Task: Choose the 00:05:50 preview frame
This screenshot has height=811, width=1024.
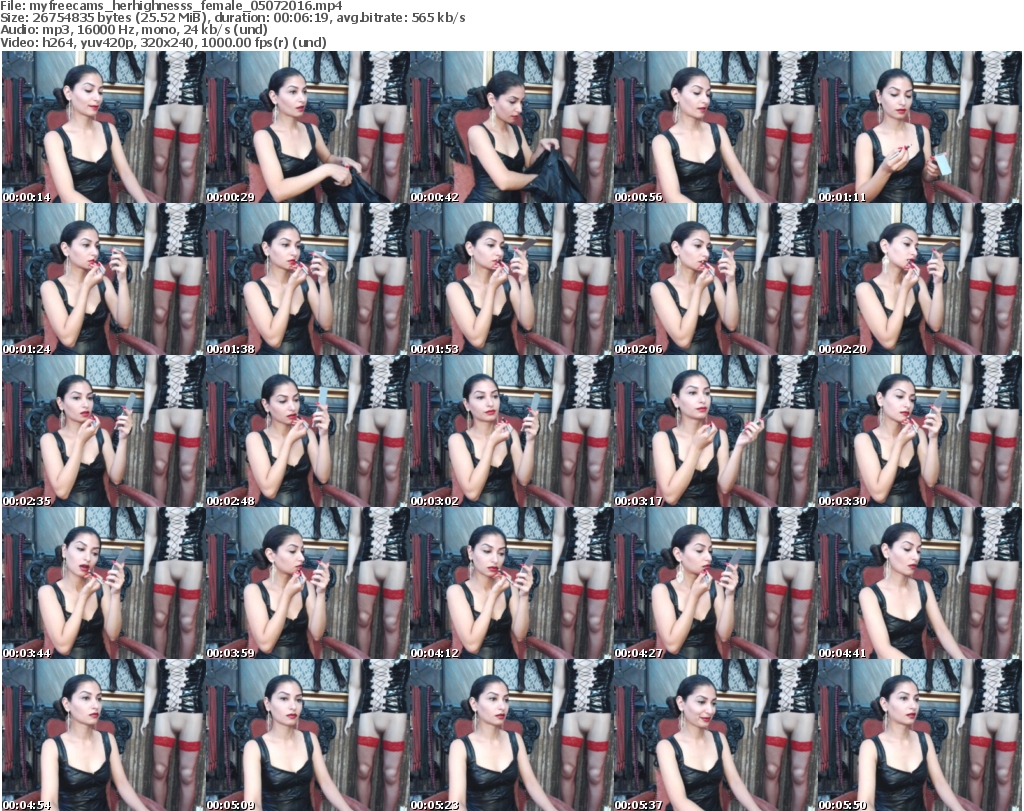Action: [x=919, y=735]
